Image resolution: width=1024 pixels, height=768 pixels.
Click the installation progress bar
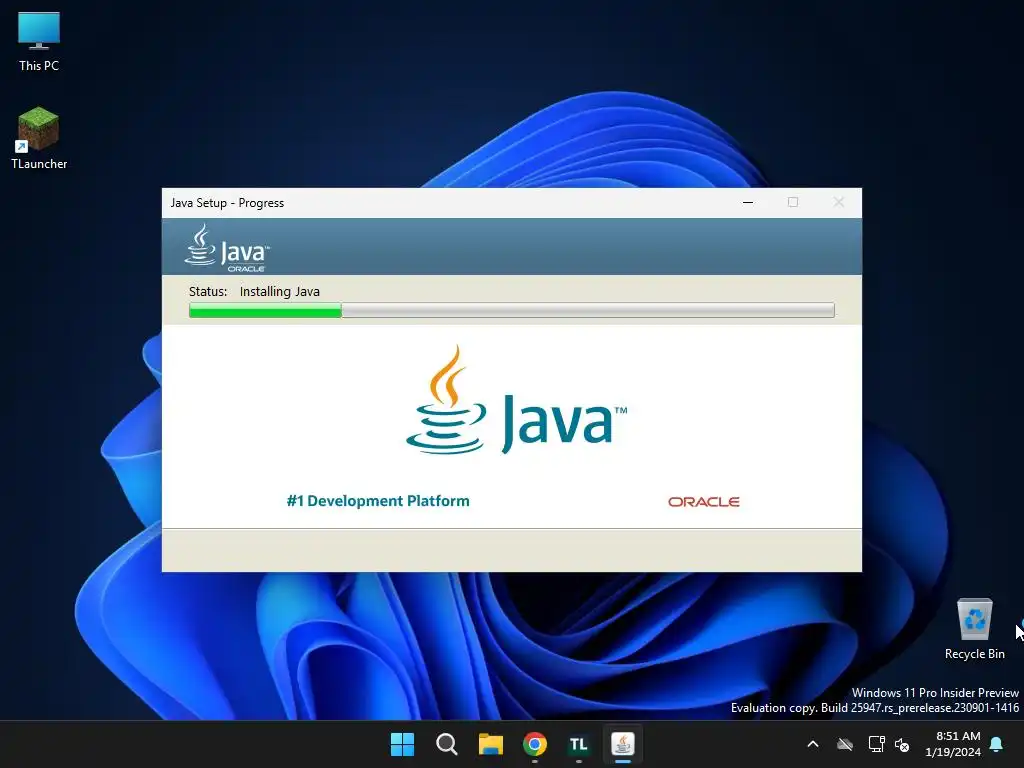pyautogui.click(x=511, y=310)
